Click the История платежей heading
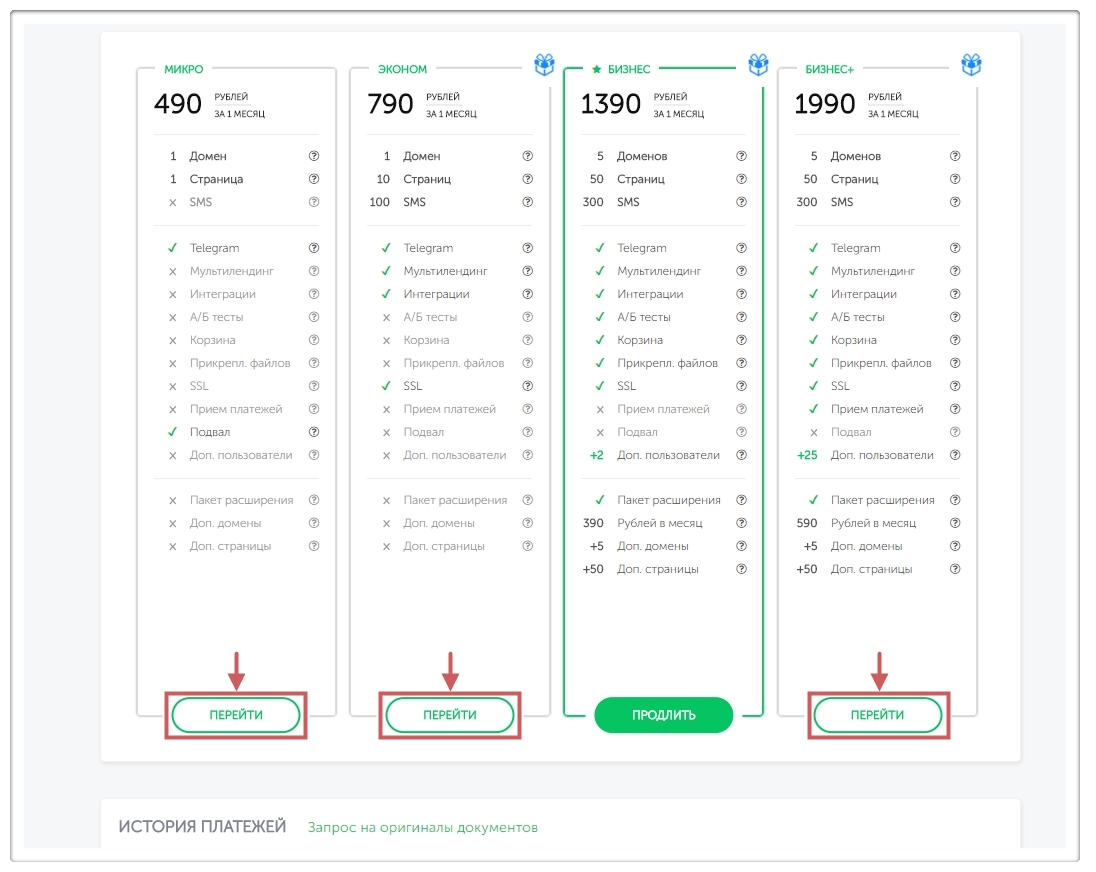The width and height of the screenshot is (1096, 872). point(202,827)
